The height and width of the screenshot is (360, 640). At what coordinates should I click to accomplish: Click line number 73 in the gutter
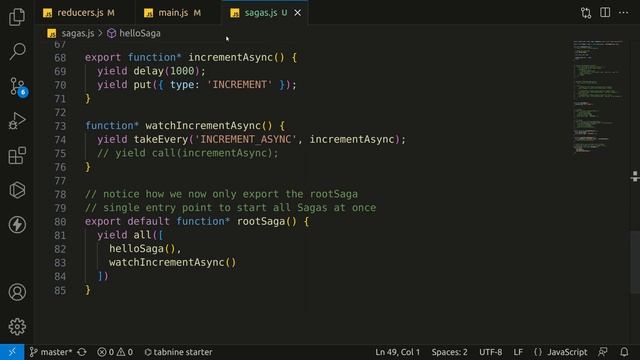tap(60, 126)
